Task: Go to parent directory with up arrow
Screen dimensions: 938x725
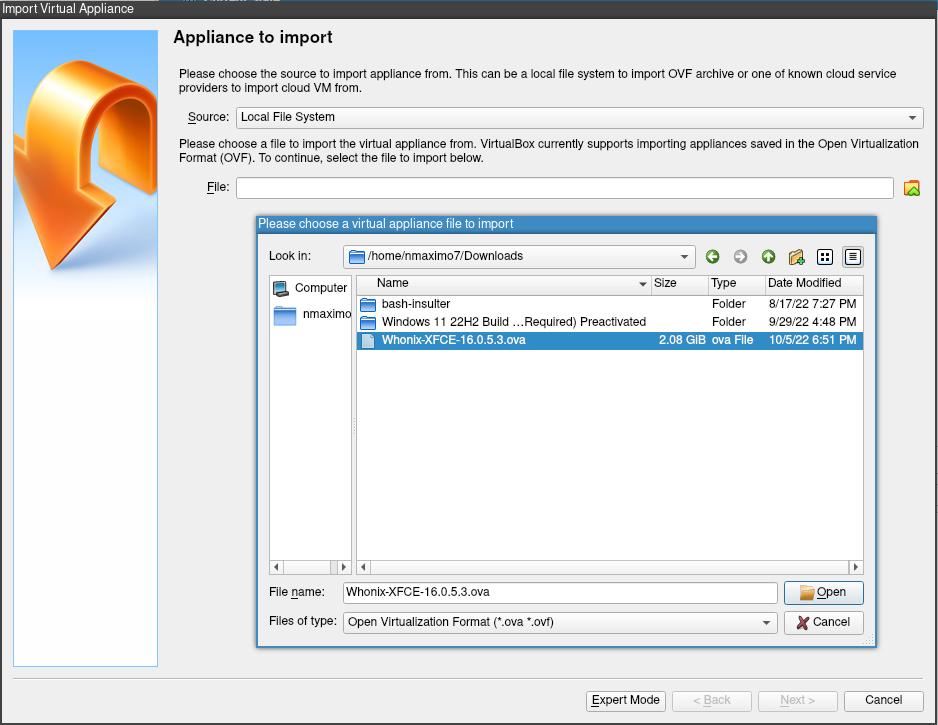Action: [768, 257]
